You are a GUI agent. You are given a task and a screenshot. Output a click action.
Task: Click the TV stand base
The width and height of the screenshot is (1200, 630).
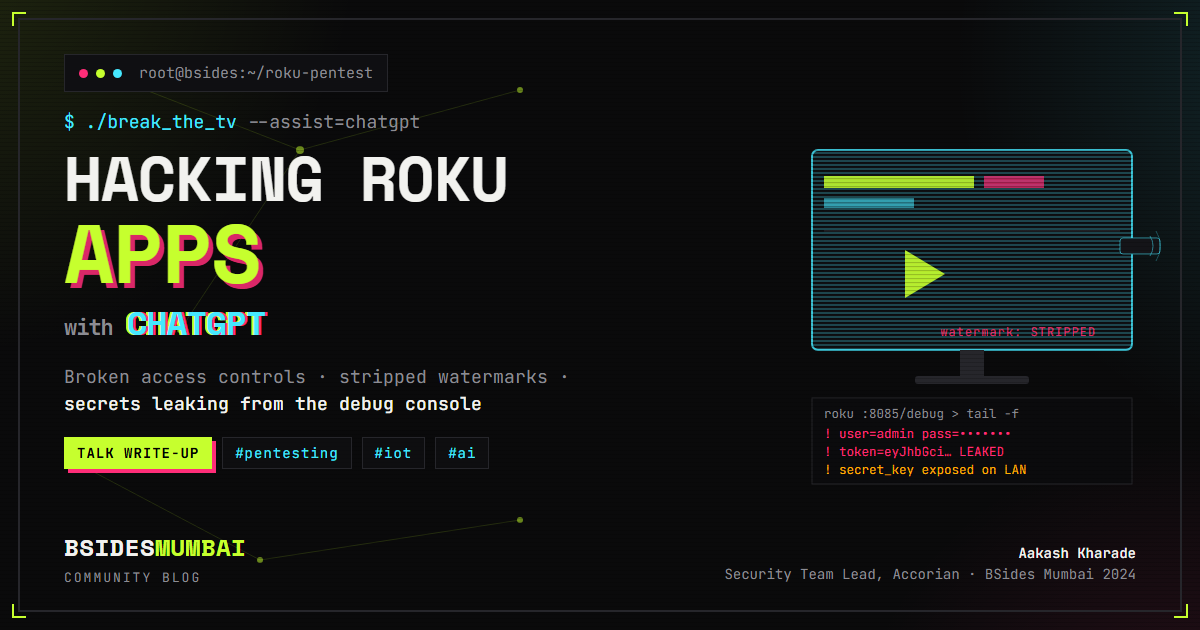(972, 380)
